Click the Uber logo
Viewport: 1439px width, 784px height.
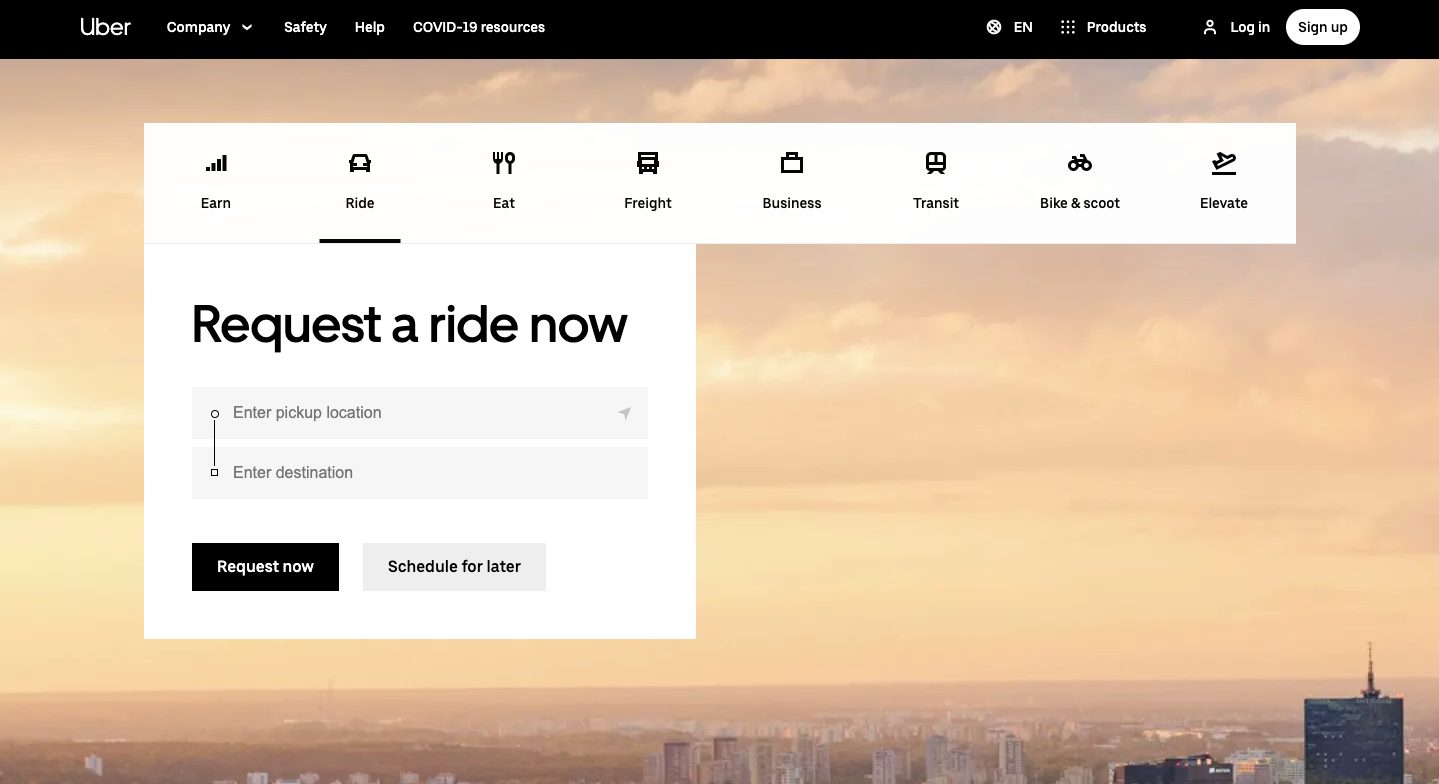[106, 27]
